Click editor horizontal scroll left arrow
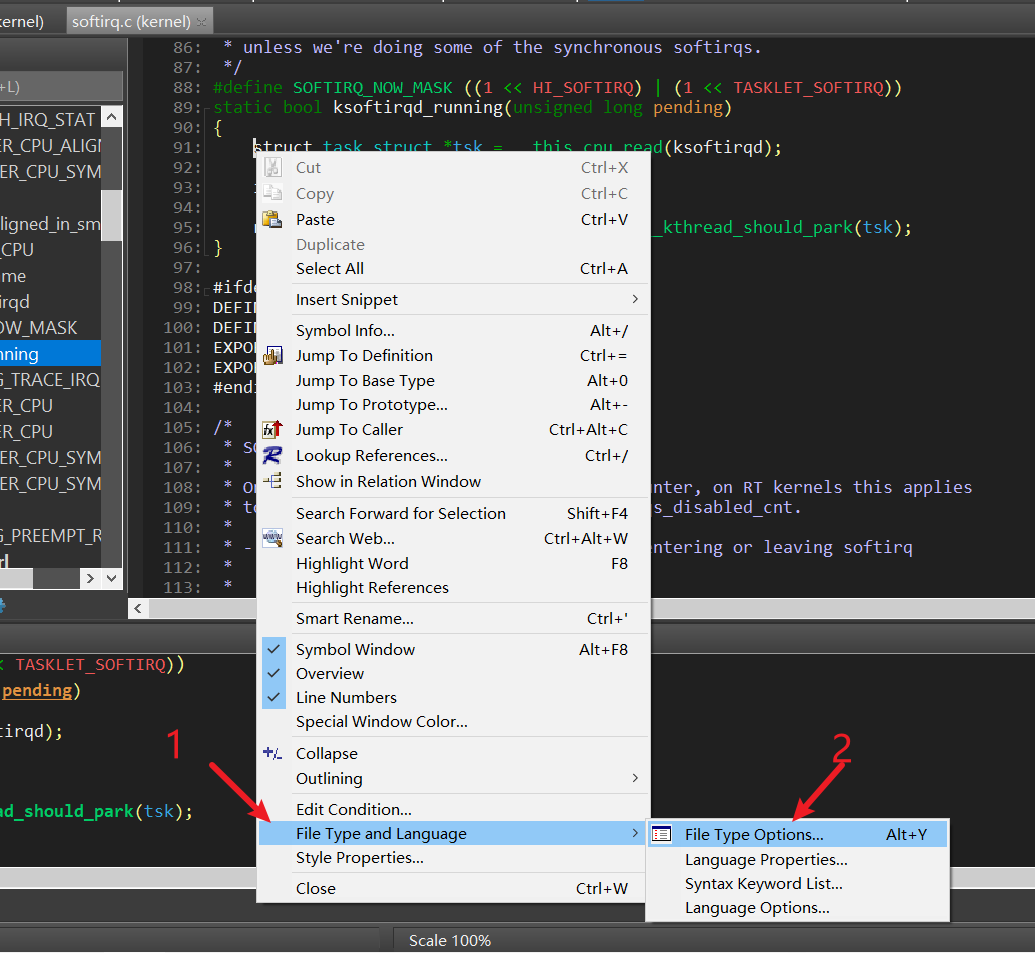Image resolution: width=1035 pixels, height=953 pixels. pyautogui.click(x=137, y=608)
